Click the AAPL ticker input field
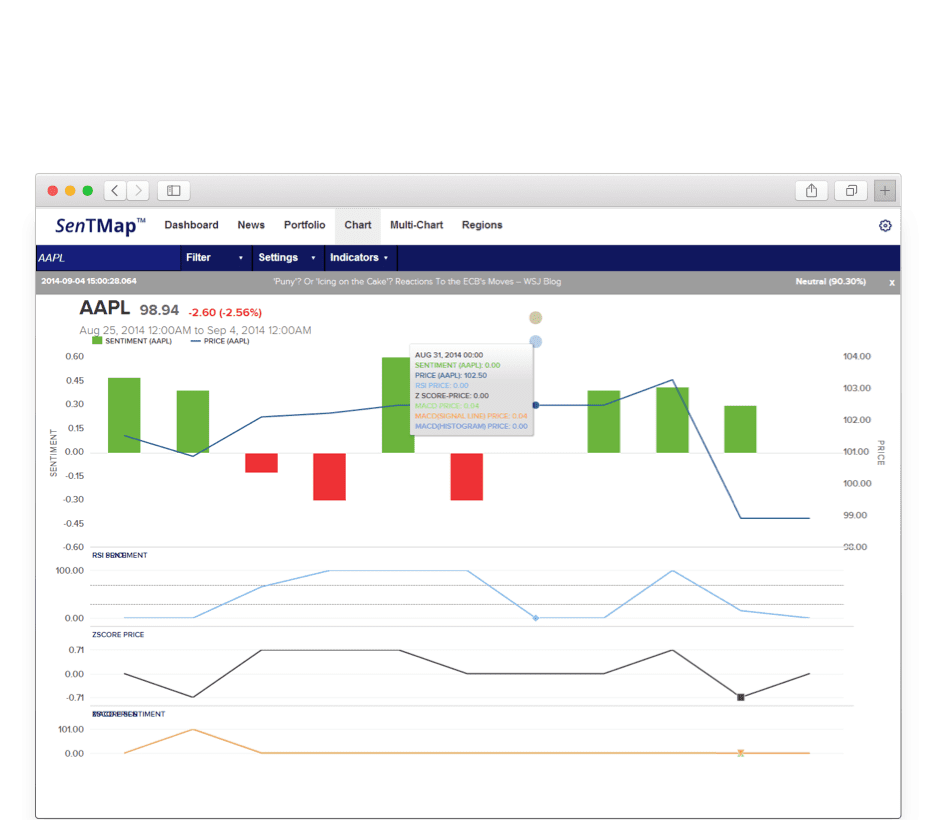 coord(108,258)
